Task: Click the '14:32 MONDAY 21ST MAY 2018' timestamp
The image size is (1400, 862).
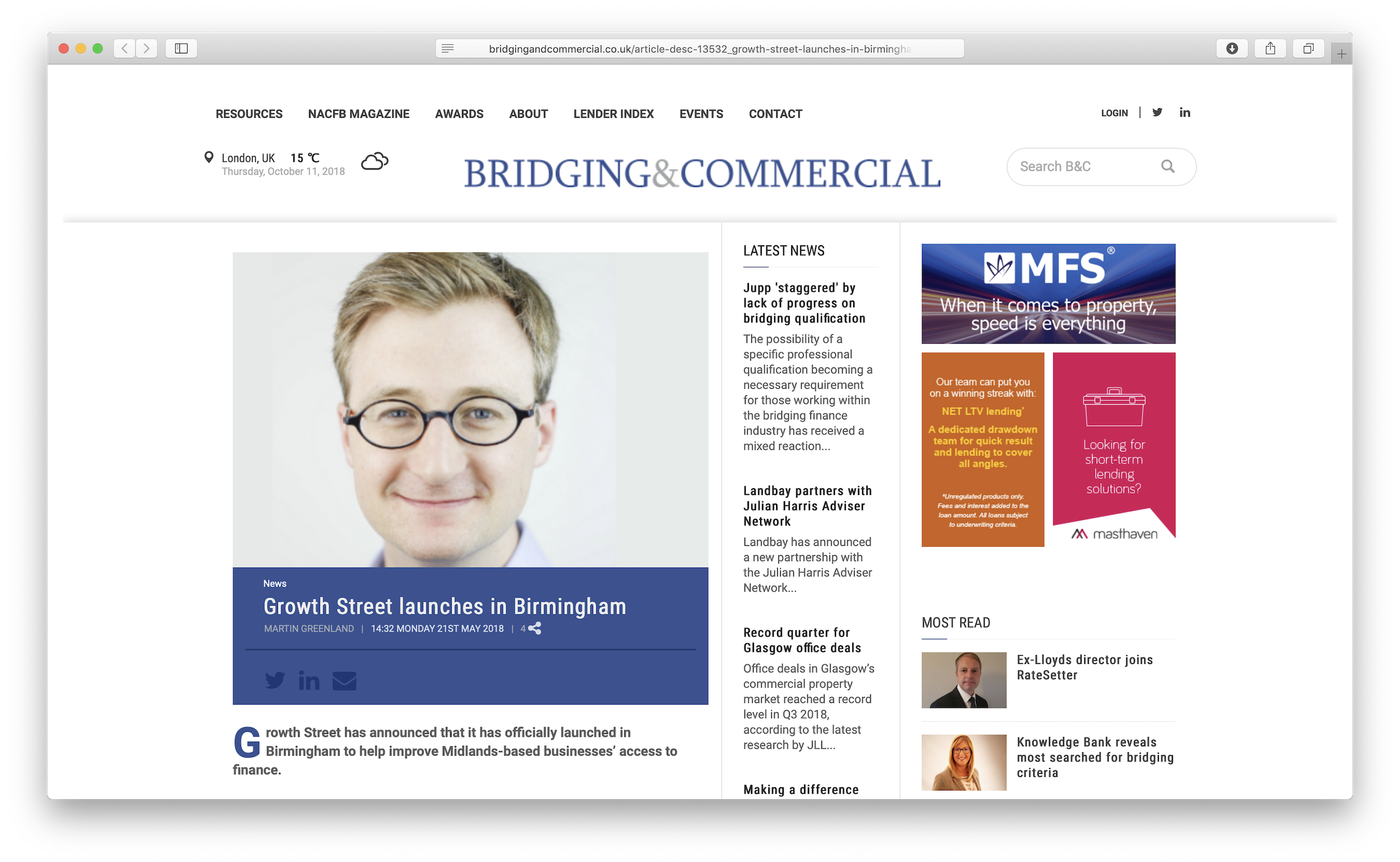Action: 438,628
